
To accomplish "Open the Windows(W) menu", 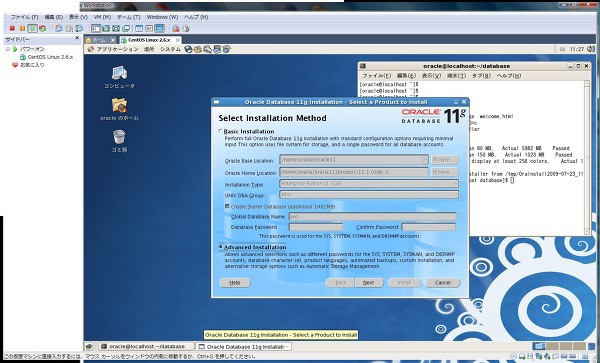I will (x=162, y=17).
